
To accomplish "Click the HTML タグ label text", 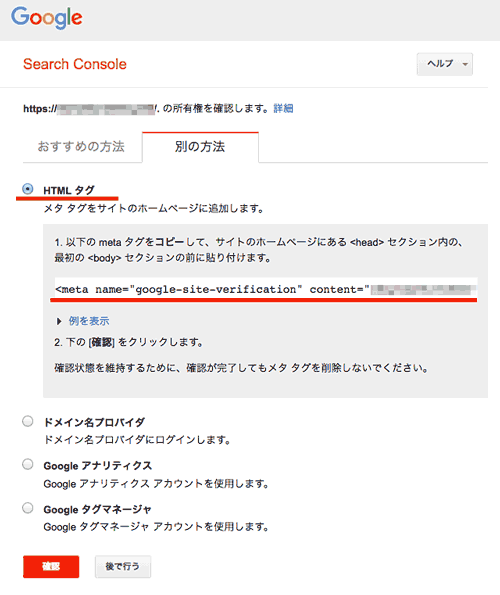I will tap(69, 190).
